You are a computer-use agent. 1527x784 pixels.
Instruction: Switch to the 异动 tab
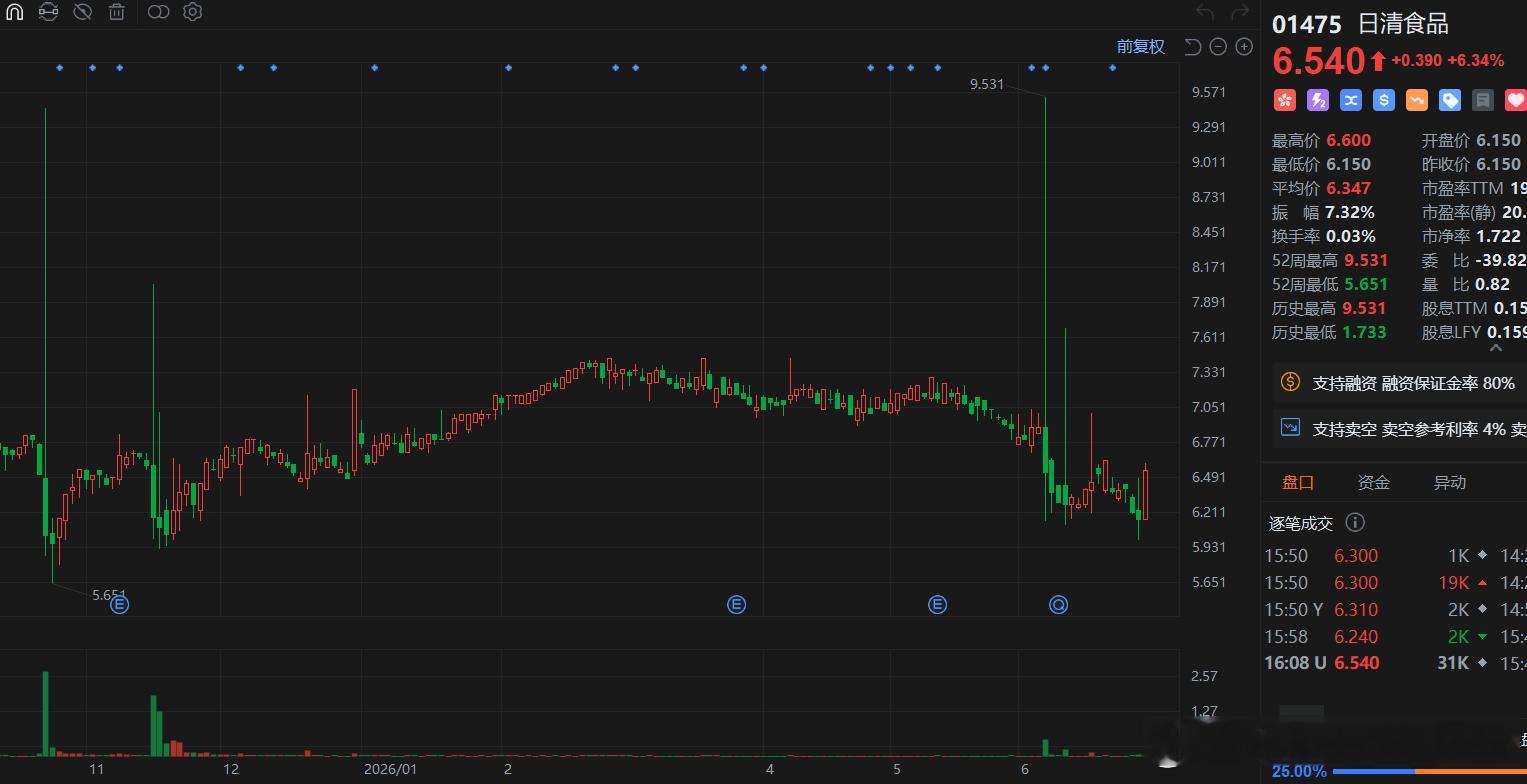(x=1450, y=482)
